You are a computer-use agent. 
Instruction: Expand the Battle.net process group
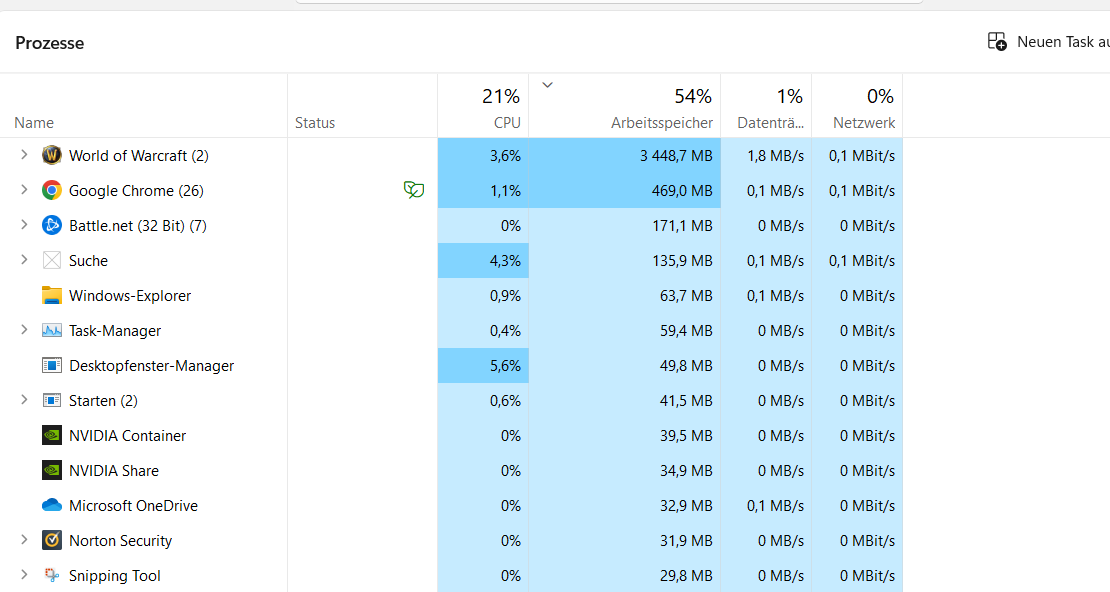(x=24, y=224)
